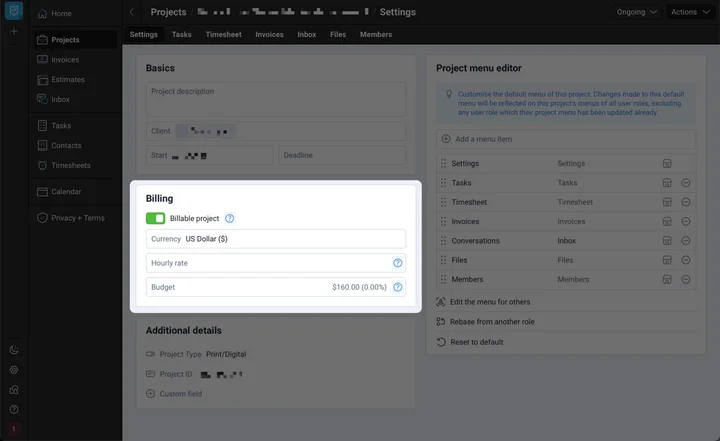Add a Custom field under Additional details
Image resolution: width=720 pixels, height=441 pixels.
(180, 393)
